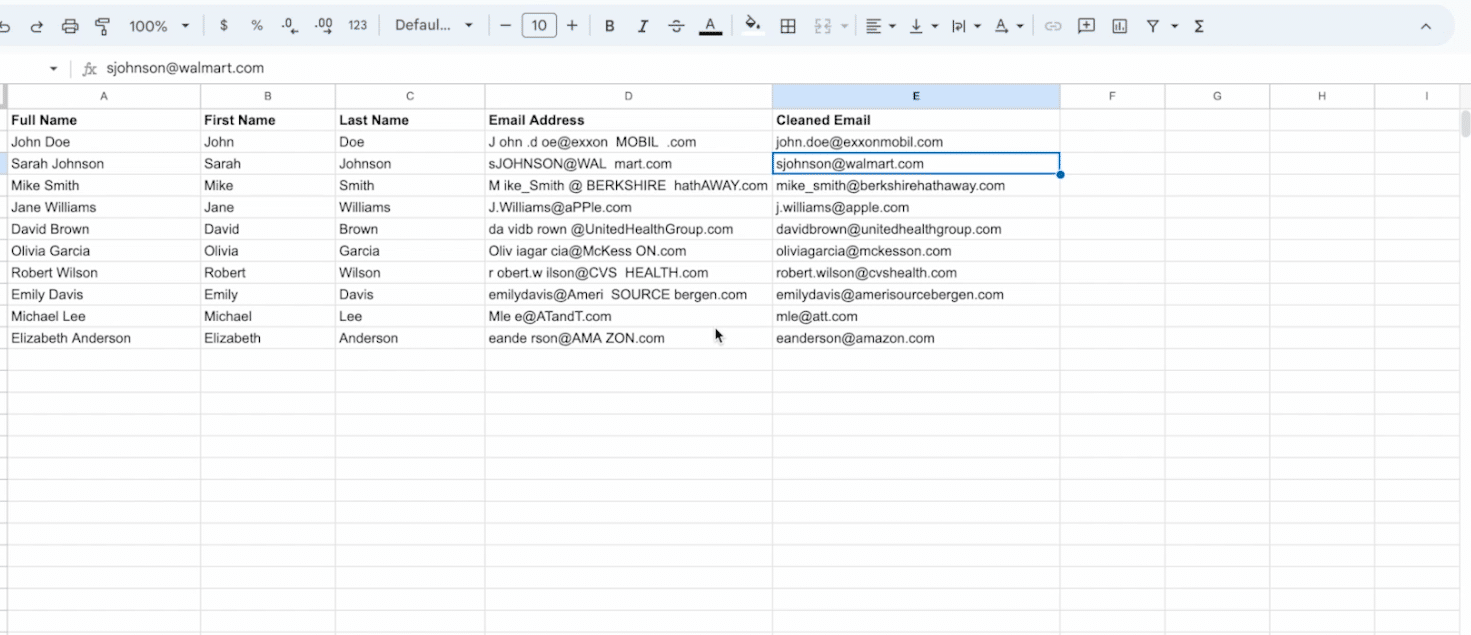This screenshot has width=1471, height=635.
Task: Activate the paint format roller
Action: pos(102,26)
